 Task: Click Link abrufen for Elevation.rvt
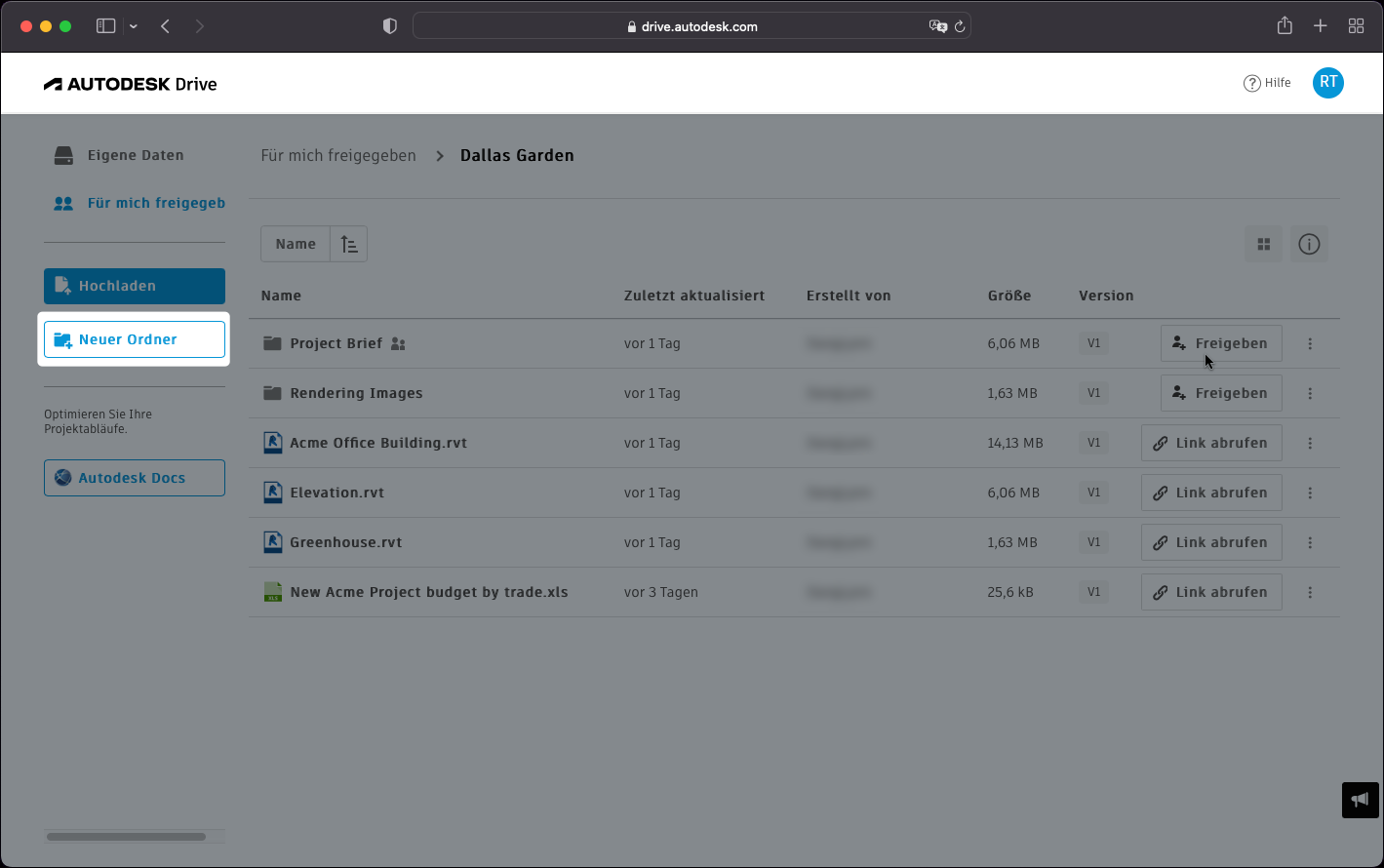(1211, 493)
